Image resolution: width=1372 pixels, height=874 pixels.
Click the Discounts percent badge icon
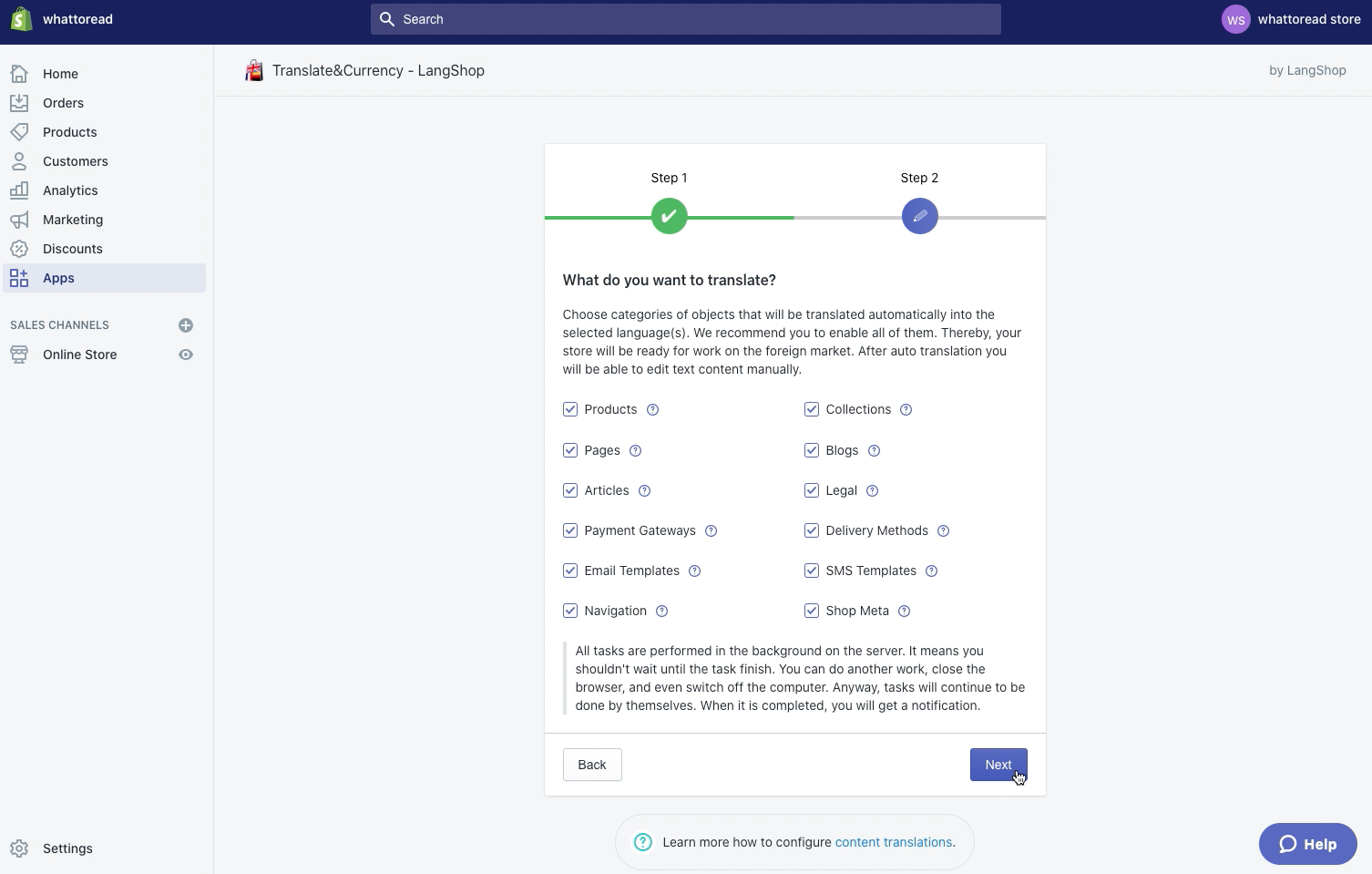coord(19,249)
